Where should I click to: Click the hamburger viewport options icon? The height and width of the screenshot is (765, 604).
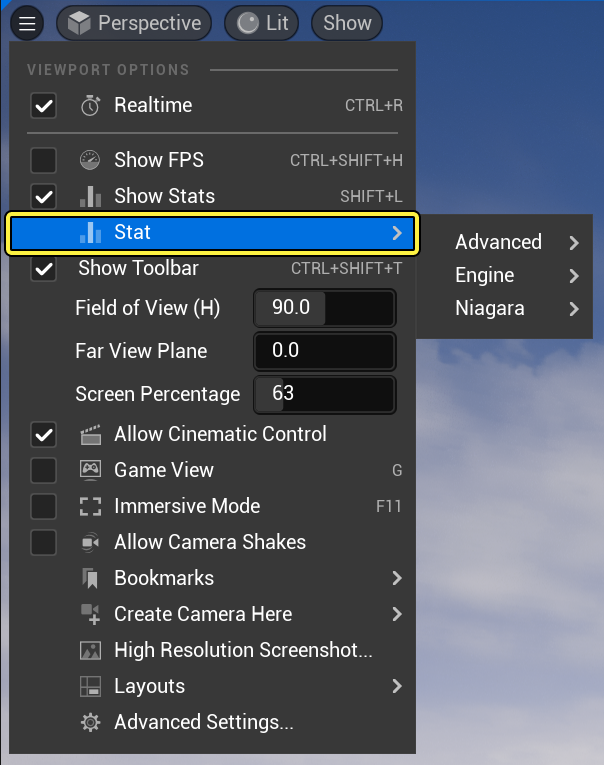tap(27, 23)
